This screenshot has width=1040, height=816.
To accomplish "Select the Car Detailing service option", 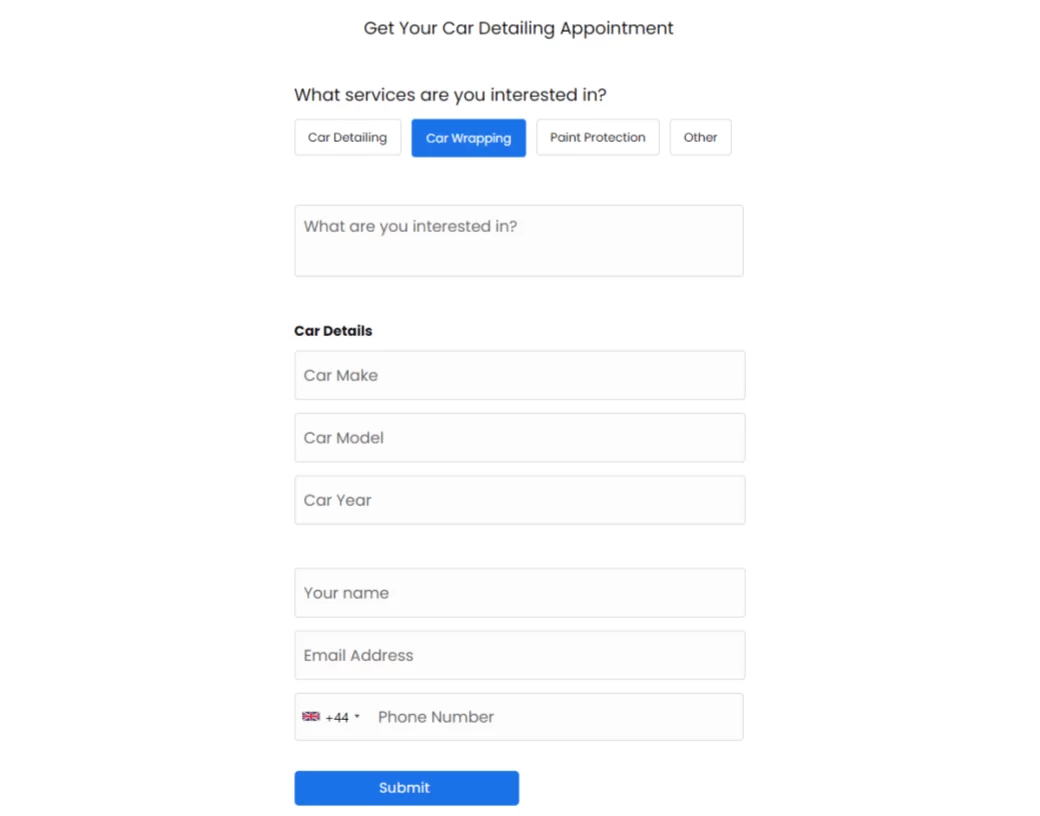I will click(x=347, y=138).
